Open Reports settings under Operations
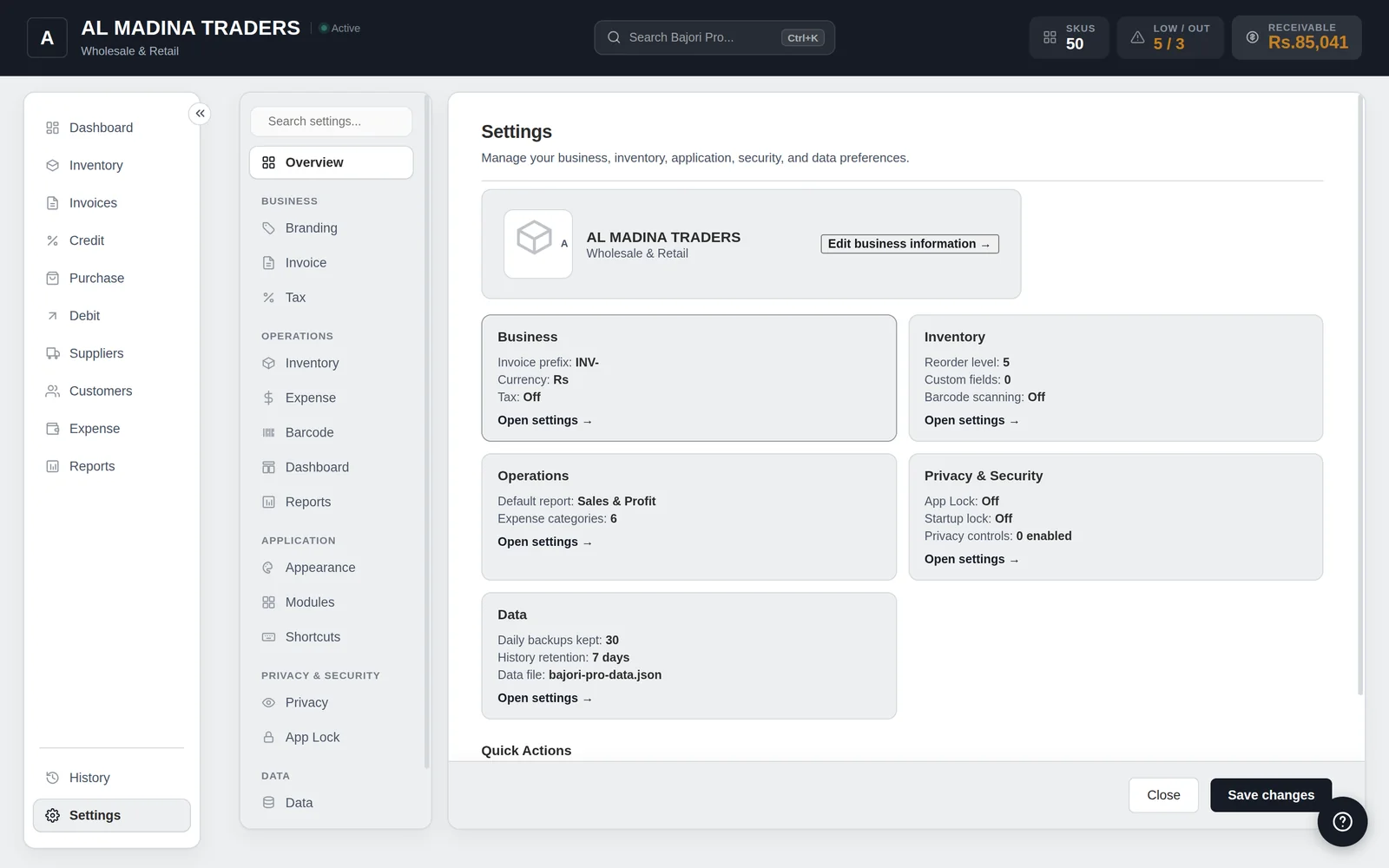This screenshot has height=868, width=1389. [331, 502]
